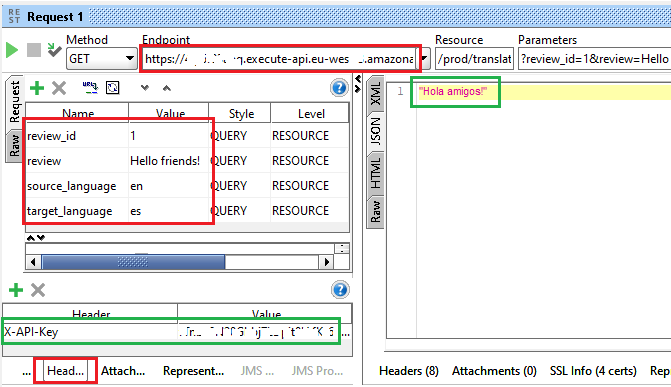Open the Attach... tab
The width and height of the screenshot is (671, 387).
(123, 371)
